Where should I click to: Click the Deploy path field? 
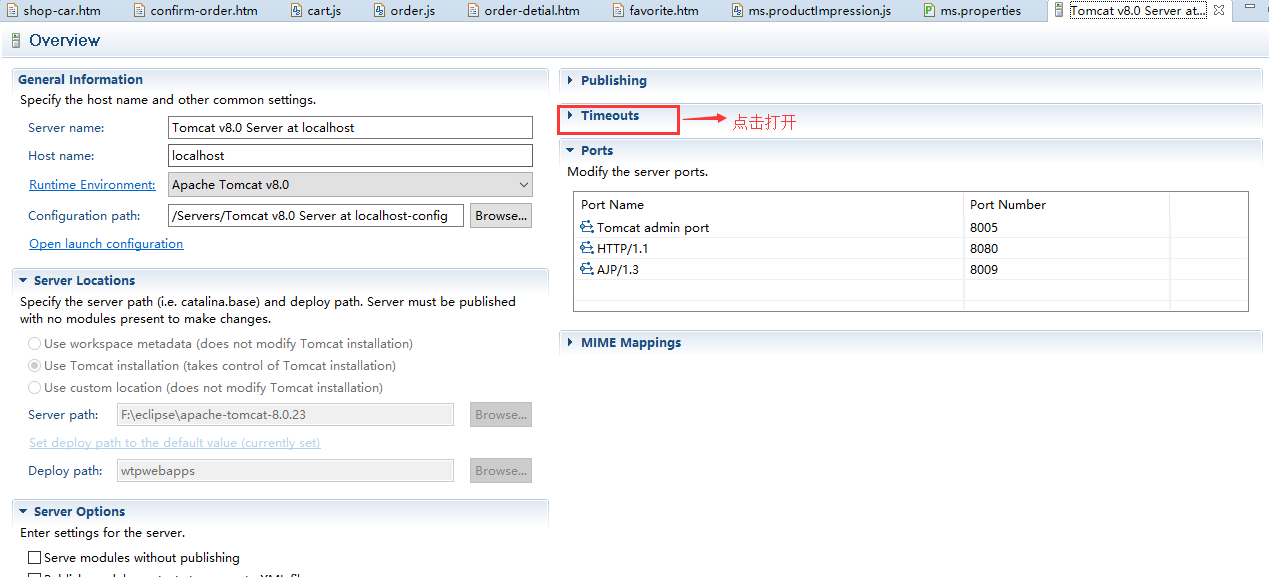[x=284, y=470]
